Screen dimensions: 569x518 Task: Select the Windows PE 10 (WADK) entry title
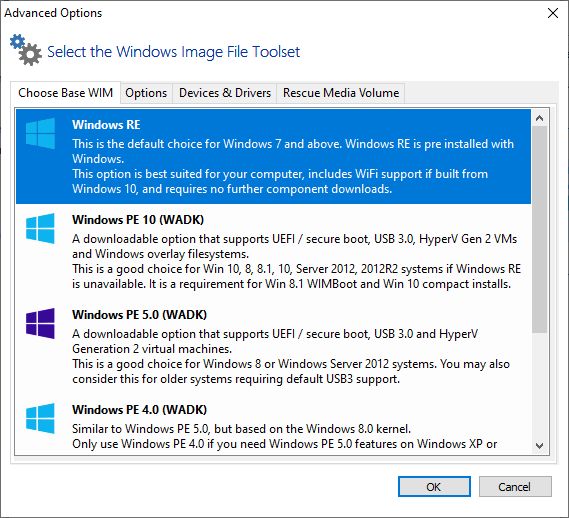[138, 220]
